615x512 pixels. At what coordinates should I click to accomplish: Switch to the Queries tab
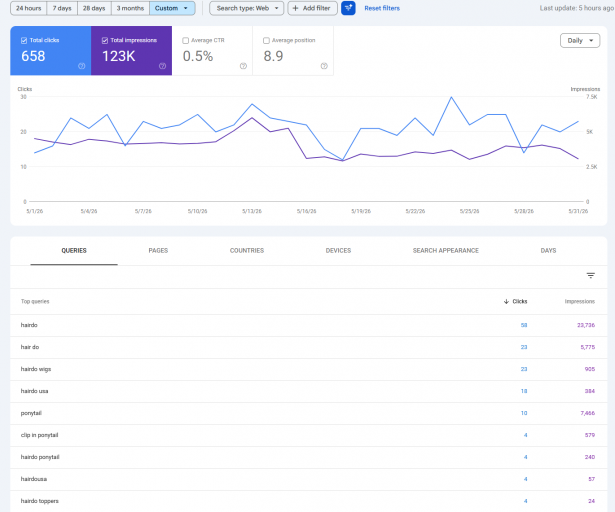(x=74, y=251)
